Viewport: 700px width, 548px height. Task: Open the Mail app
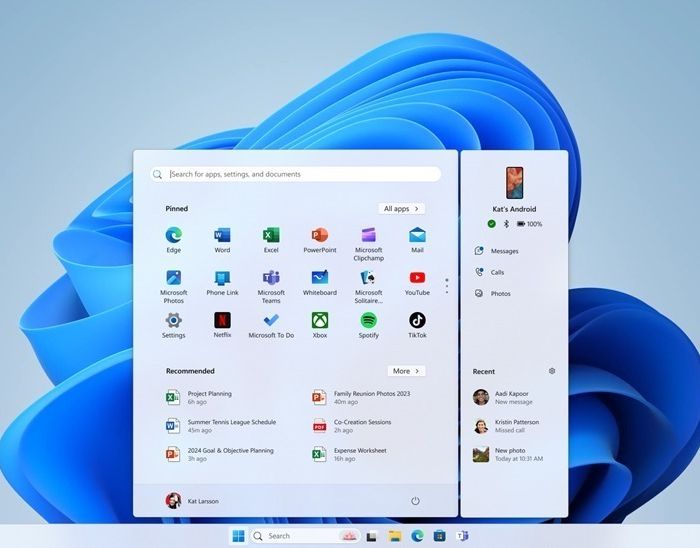click(x=417, y=240)
